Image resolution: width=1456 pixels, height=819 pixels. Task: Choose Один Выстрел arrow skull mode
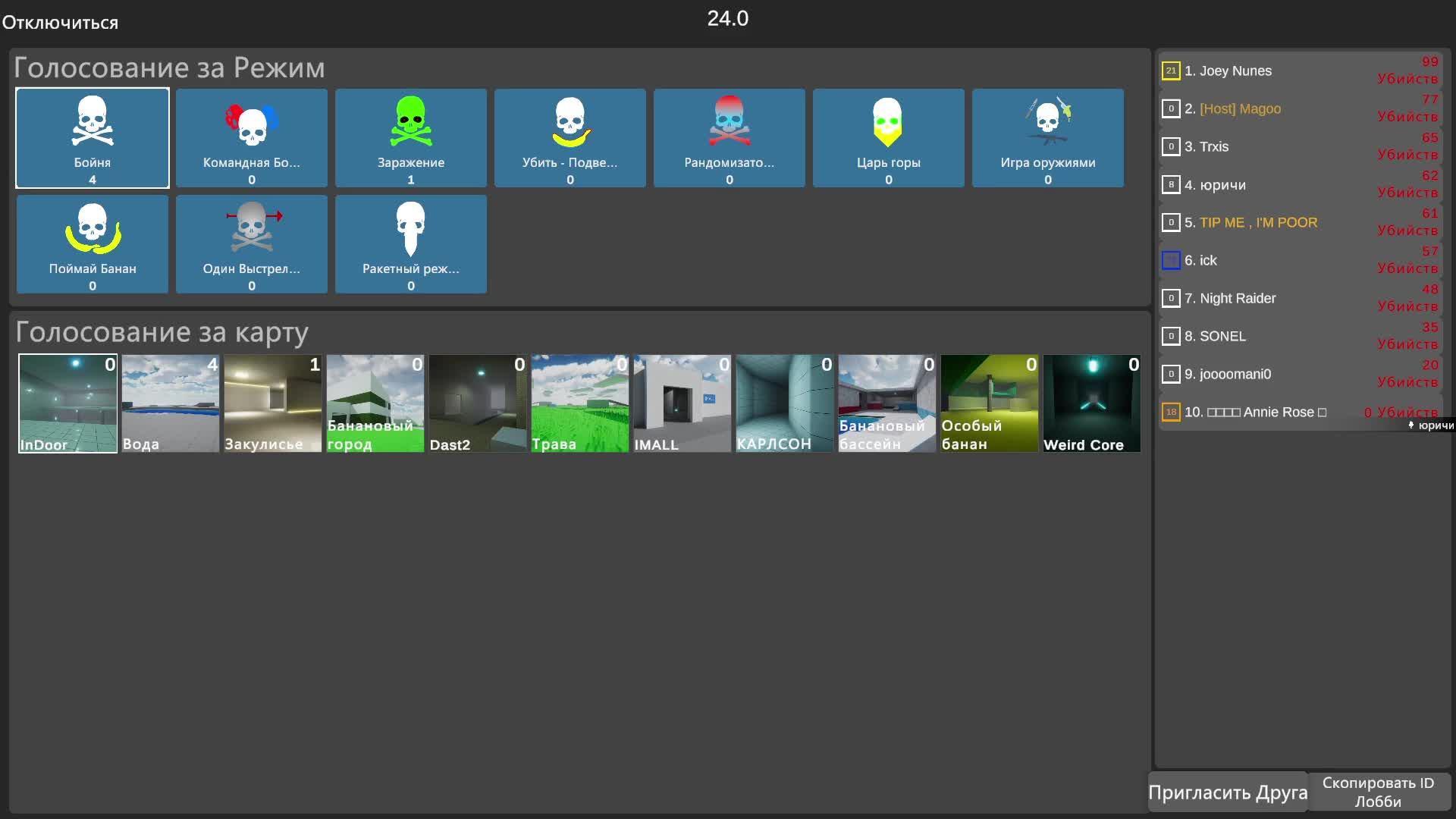pos(252,244)
